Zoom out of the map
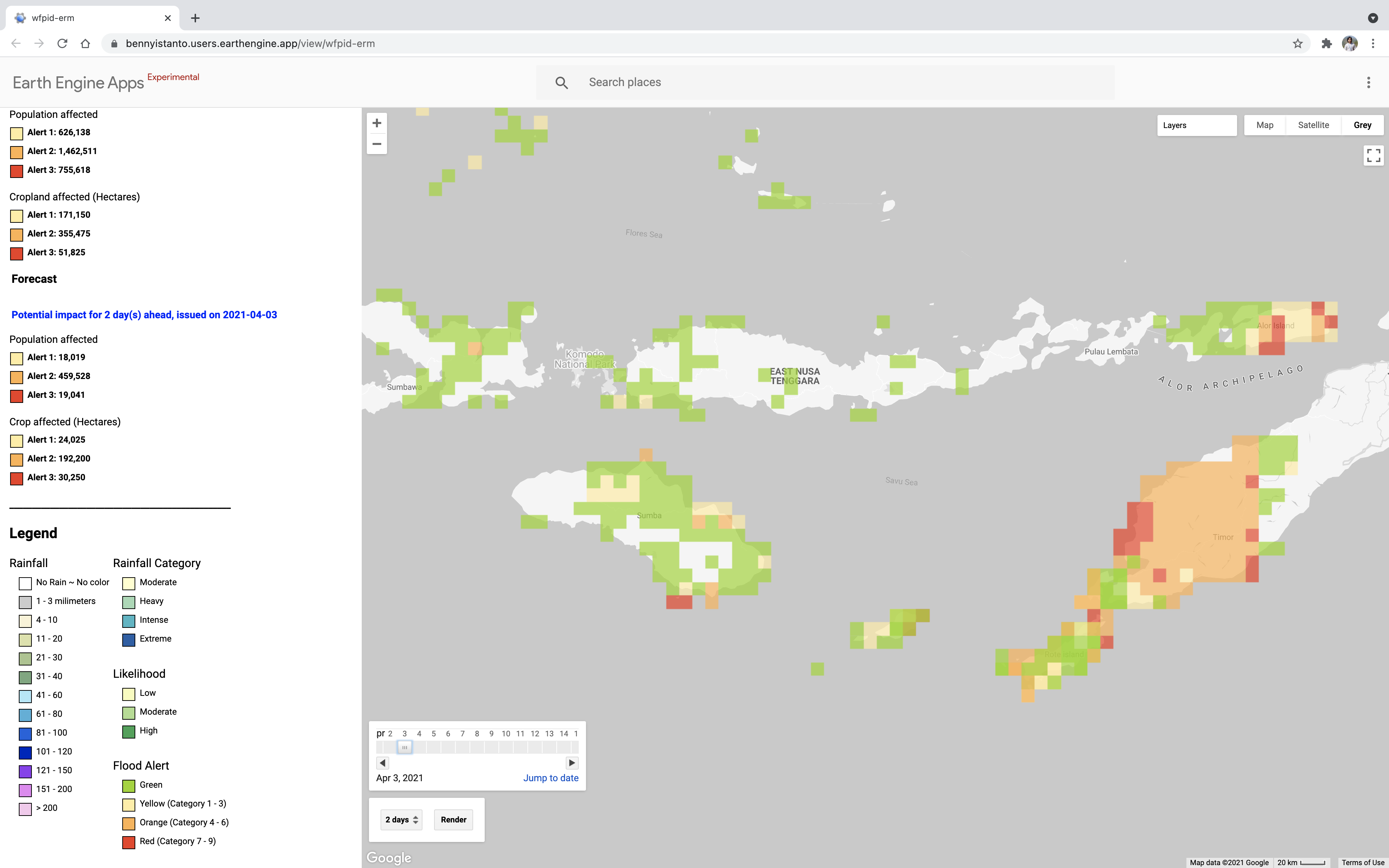Screen dimensions: 1389x868 point(377,144)
